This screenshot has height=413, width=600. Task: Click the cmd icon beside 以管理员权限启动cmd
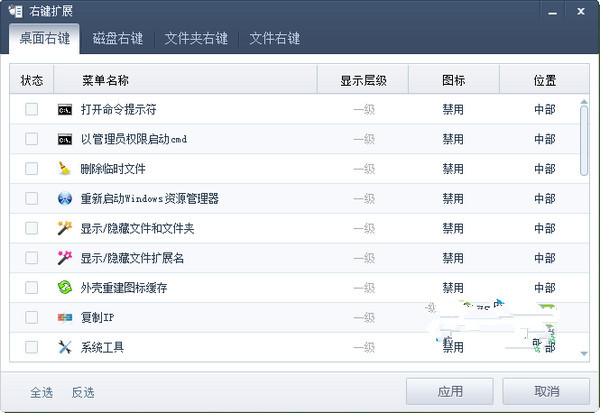tap(65, 139)
